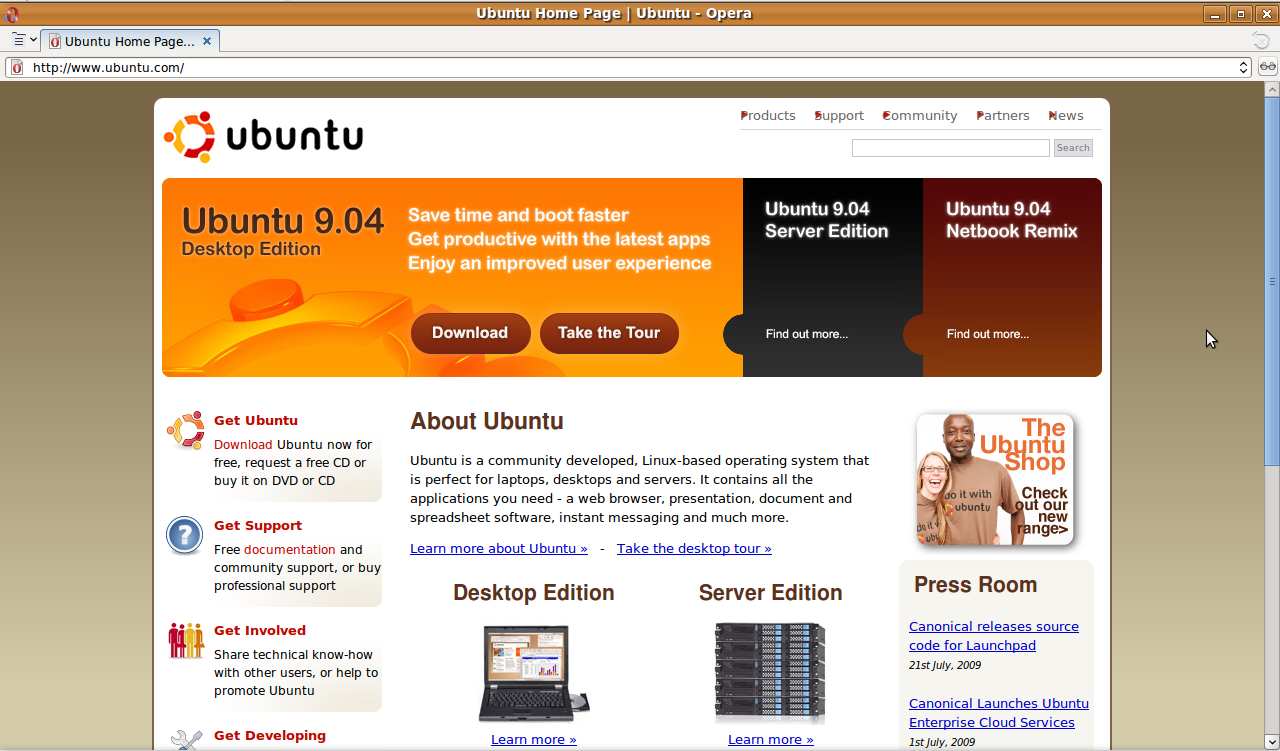Open the Ubuntu Shop banner image
1280x751 pixels.
tap(995, 479)
